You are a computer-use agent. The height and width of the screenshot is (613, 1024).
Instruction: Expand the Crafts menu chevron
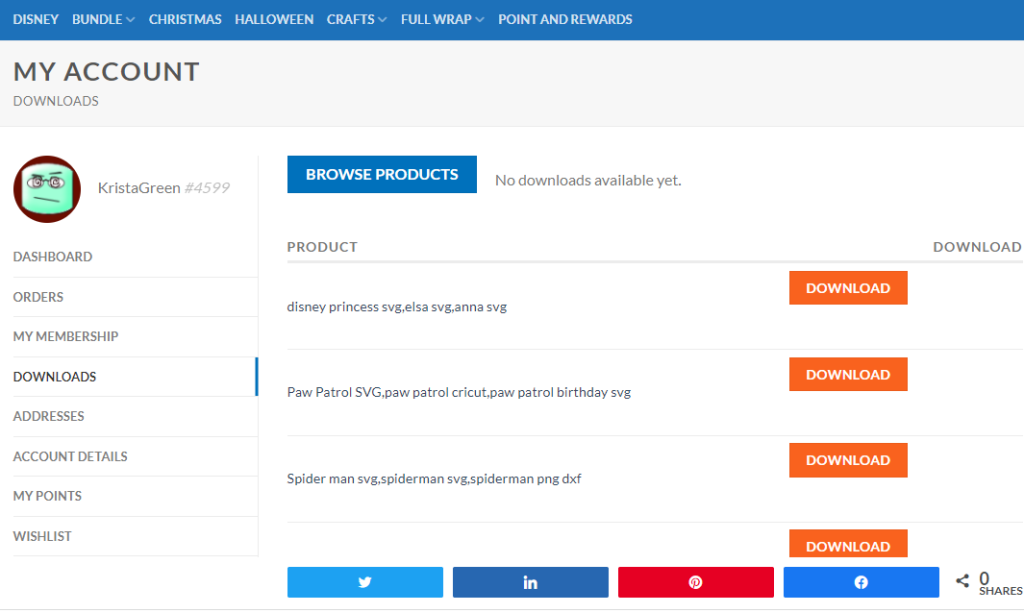click(x=383, y=20)
